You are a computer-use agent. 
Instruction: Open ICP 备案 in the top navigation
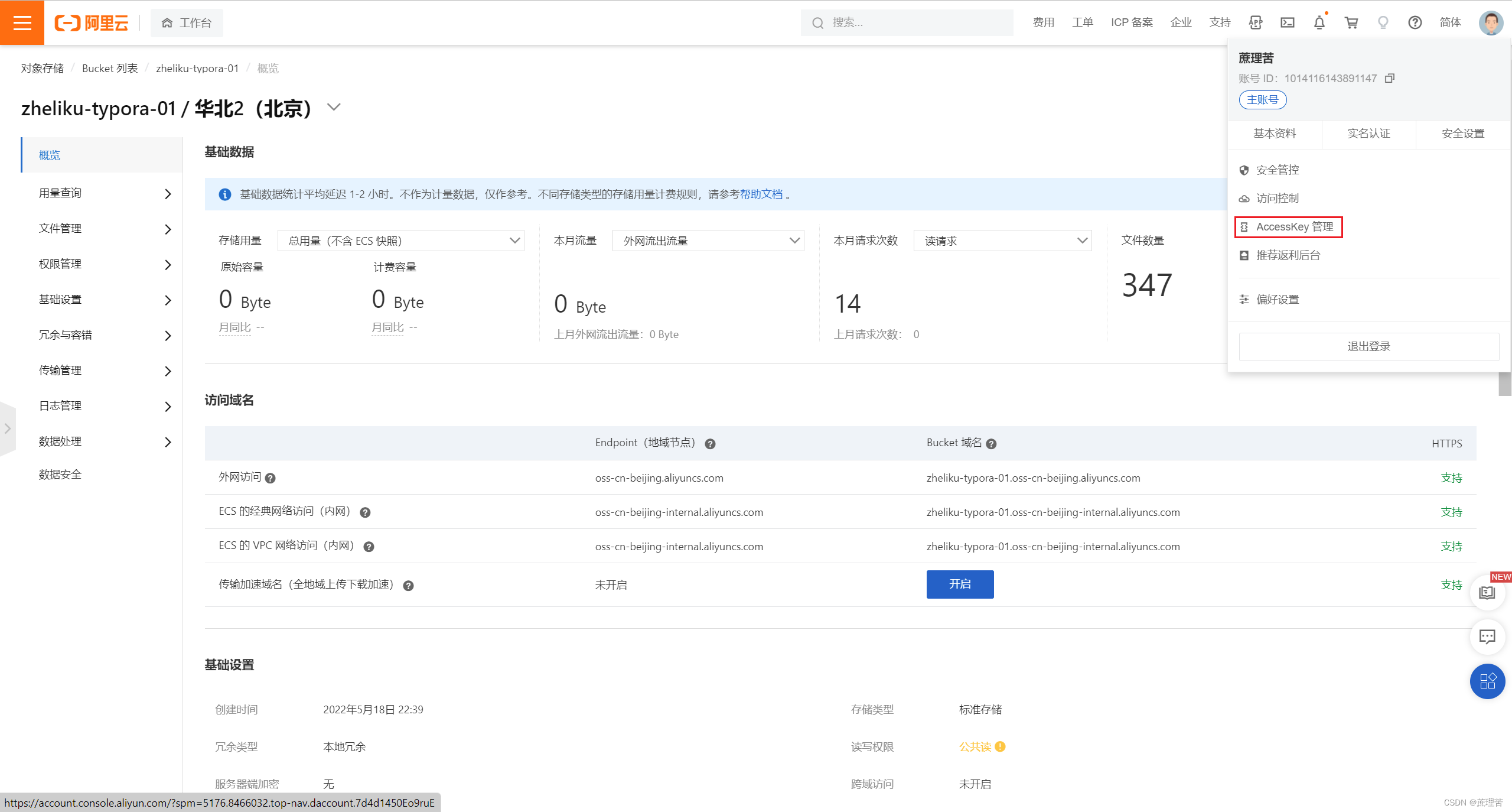point(1132,22)
